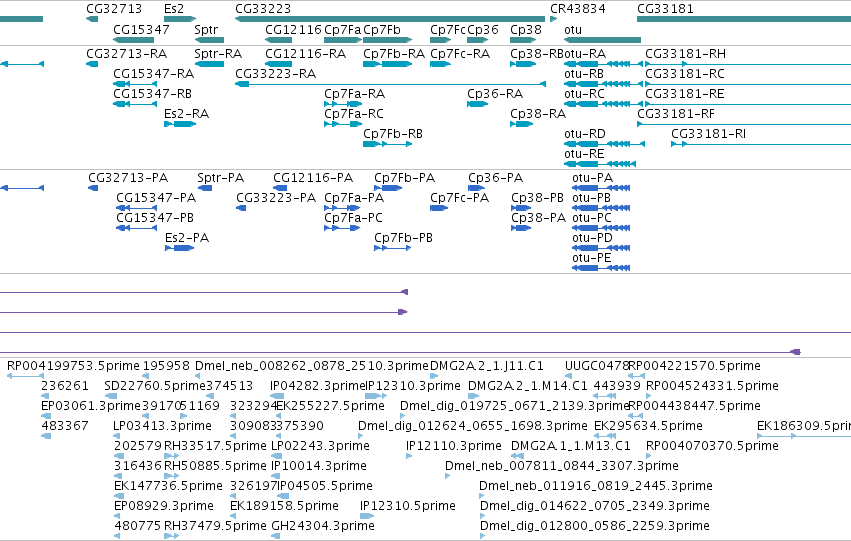This screenshot has width=851, height=541.
Task: Select the Dmel_neb_011916_0819_2445.3prime label
Action: 596,486
